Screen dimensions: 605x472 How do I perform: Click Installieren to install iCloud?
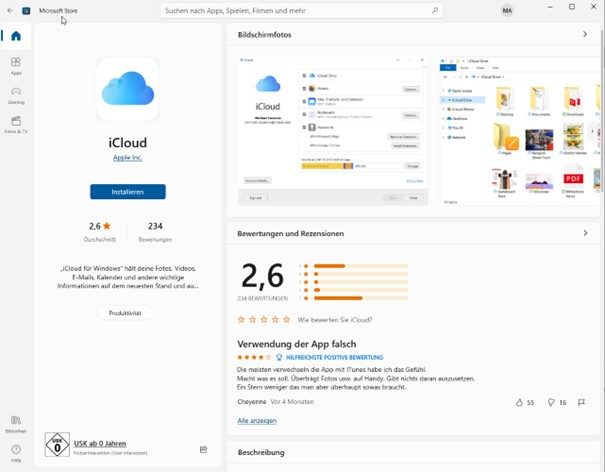128,192
